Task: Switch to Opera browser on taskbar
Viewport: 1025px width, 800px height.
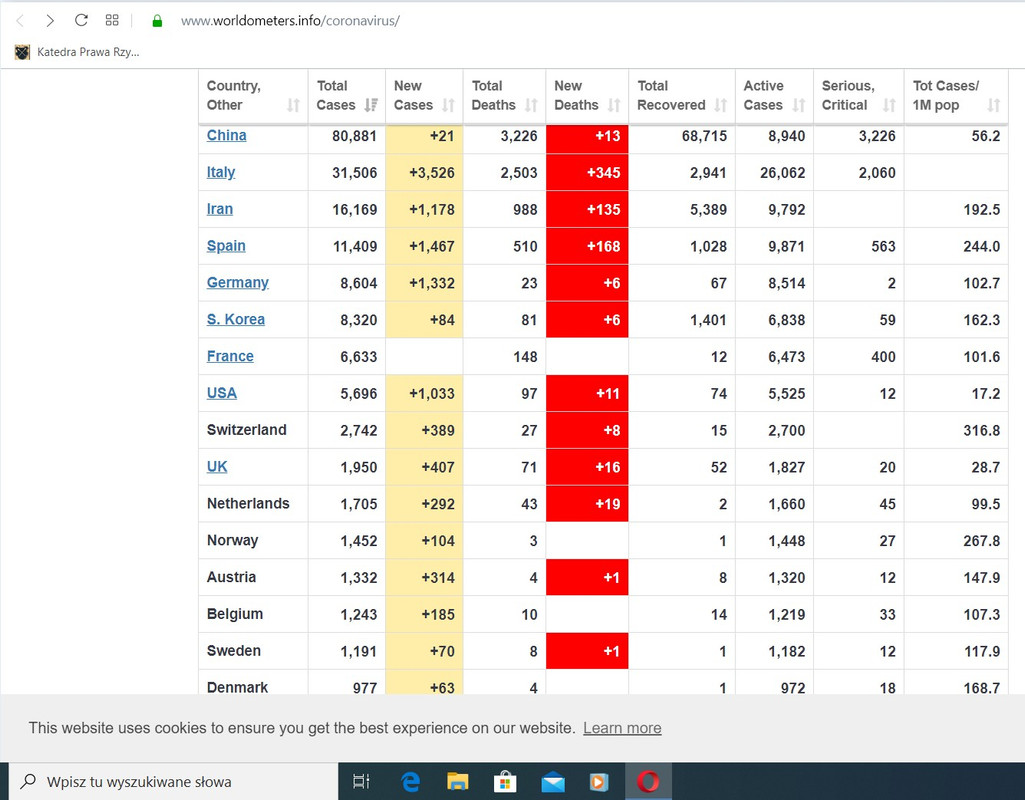Action: click(648, 781)
